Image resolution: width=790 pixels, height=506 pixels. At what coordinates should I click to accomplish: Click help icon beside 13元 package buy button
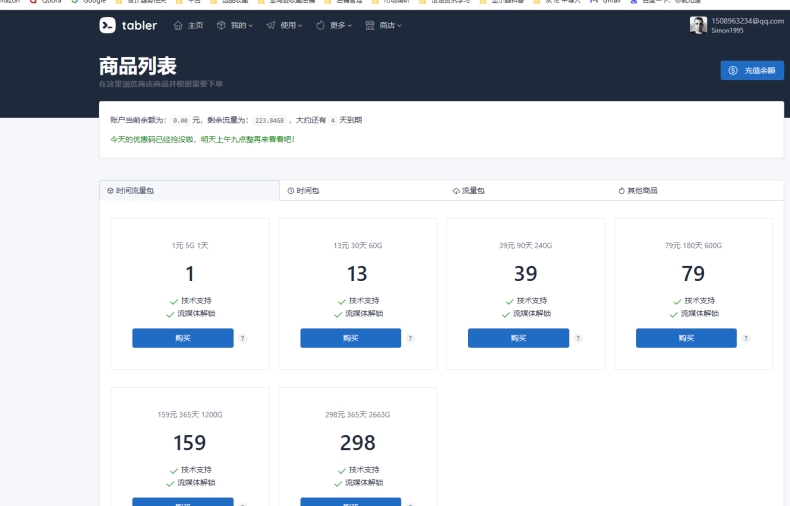pos(411,339)
